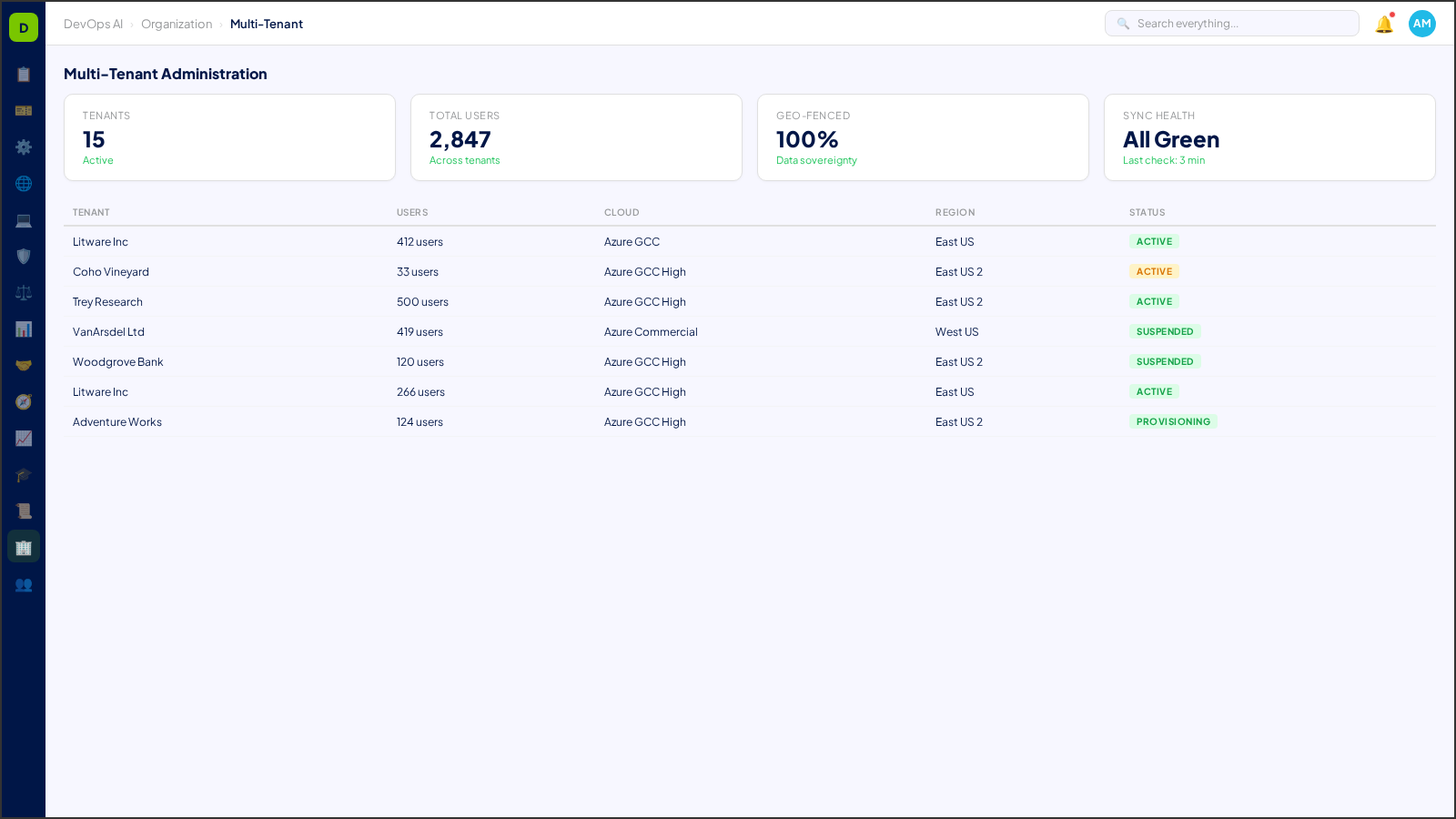Open the compliance scales icon
Viewport: 1456px width, 819px height.
click(24, 292)
